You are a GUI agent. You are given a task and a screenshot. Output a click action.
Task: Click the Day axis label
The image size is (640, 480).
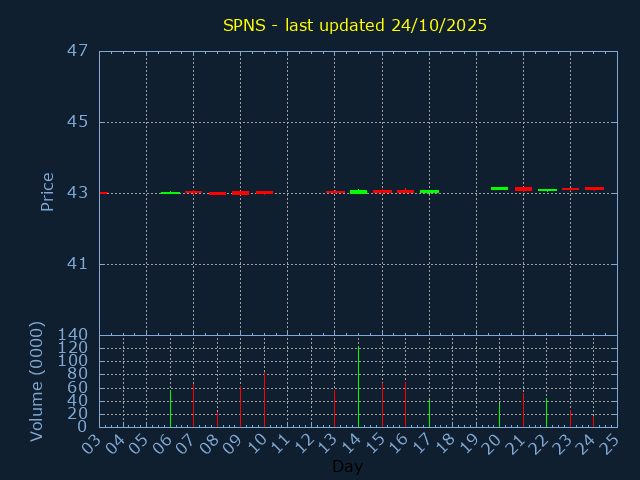click(347, 467)
